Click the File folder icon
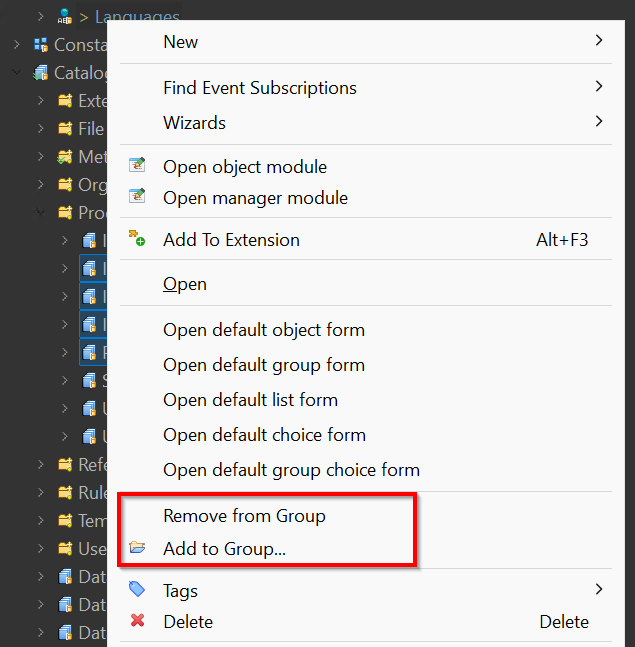The image size is (635, 647). coord(65,128)
